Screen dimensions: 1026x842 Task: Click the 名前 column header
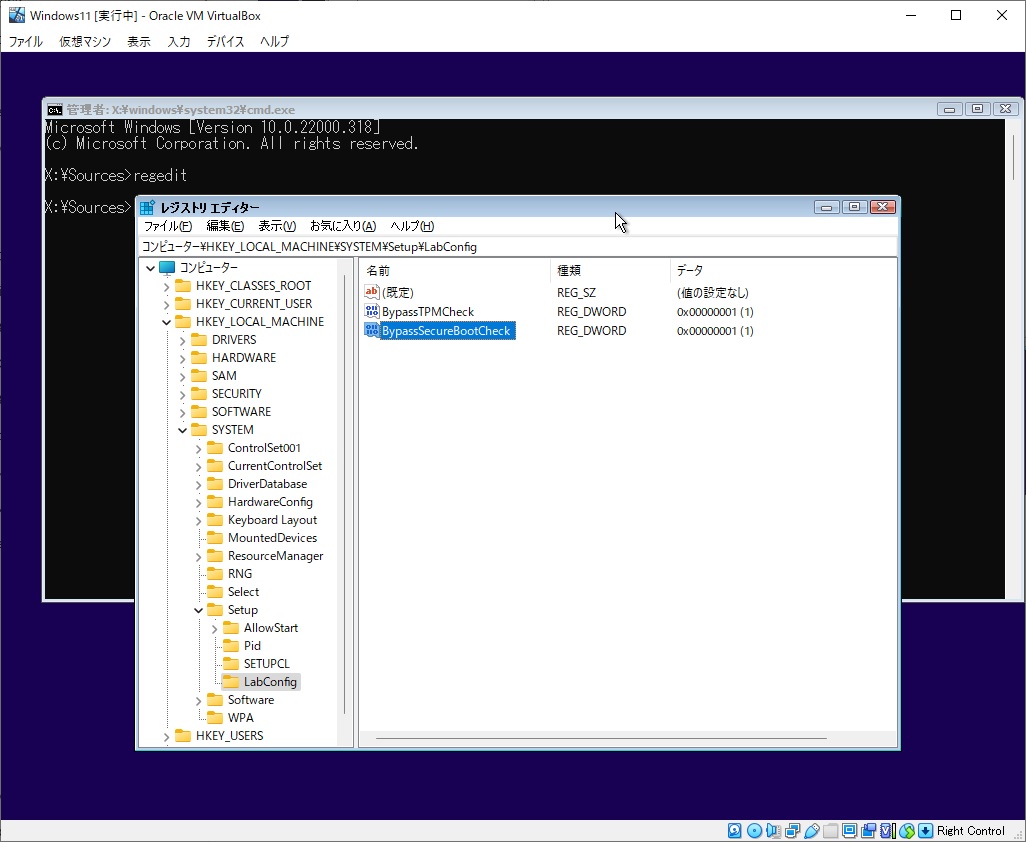click(454, 270)
